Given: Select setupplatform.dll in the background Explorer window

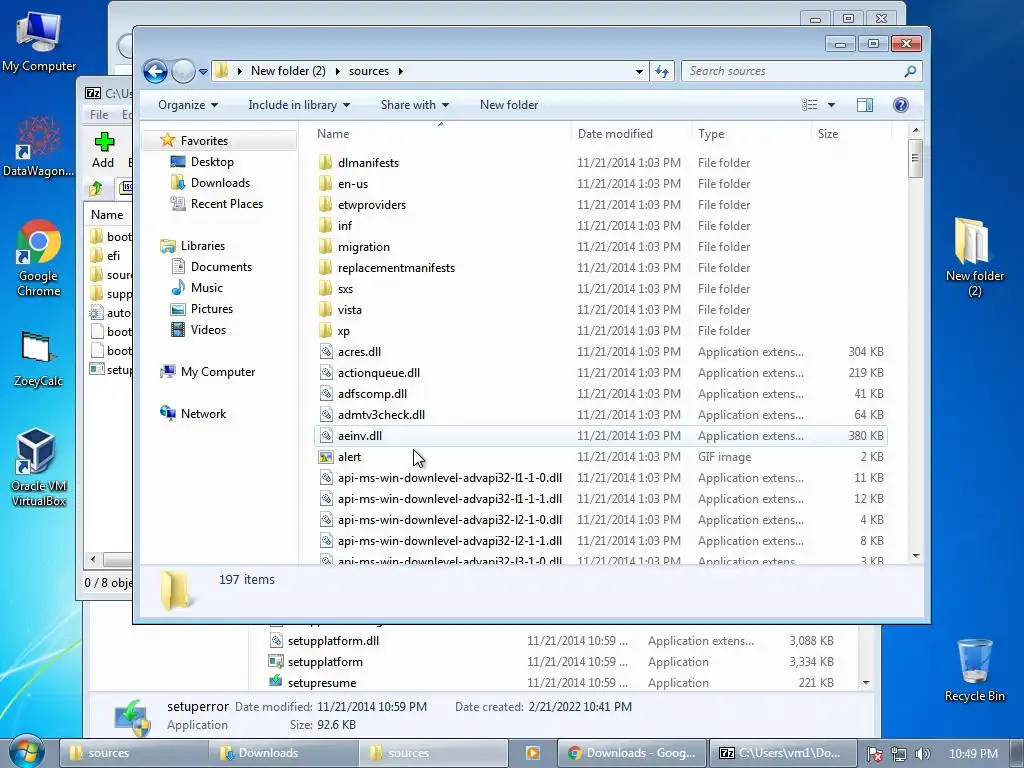Looking at the screenshot, I should click(333, 641).
